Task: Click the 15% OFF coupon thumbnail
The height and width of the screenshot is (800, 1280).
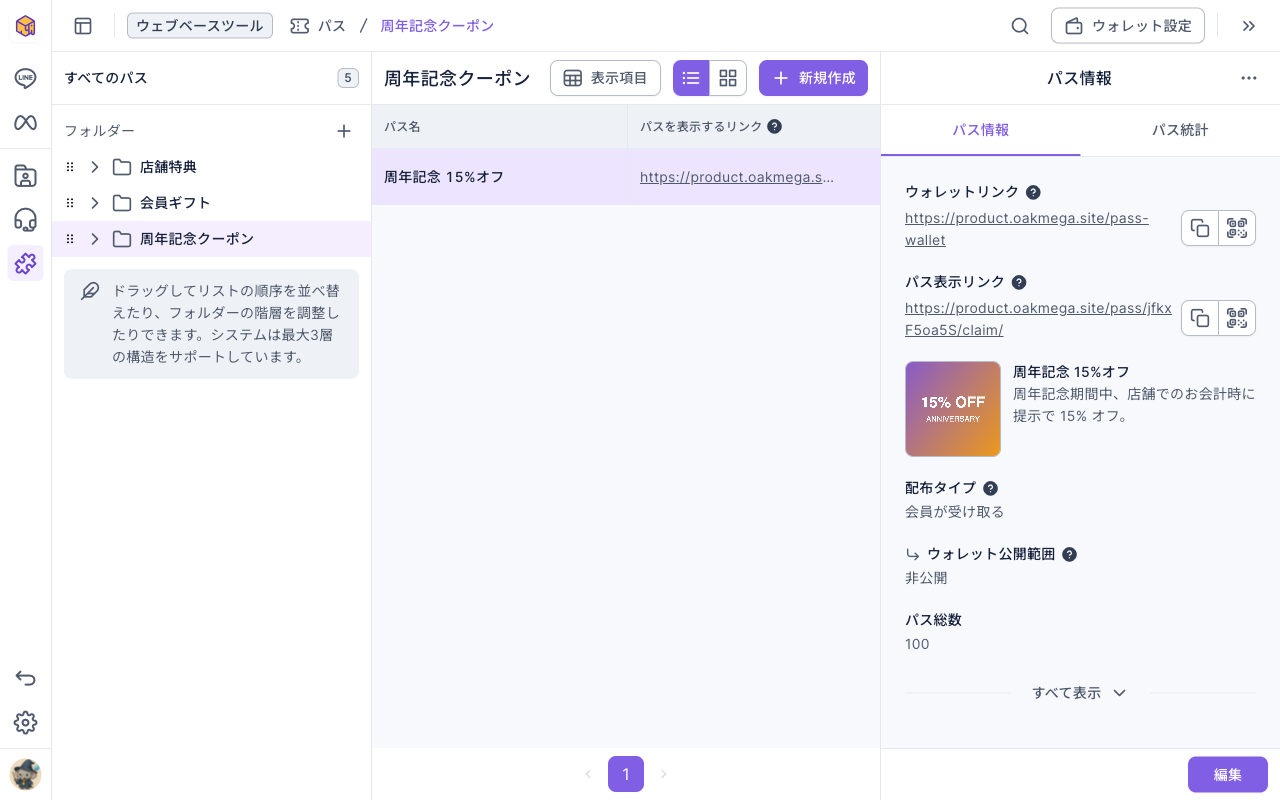Action: [x=953, y=409]
